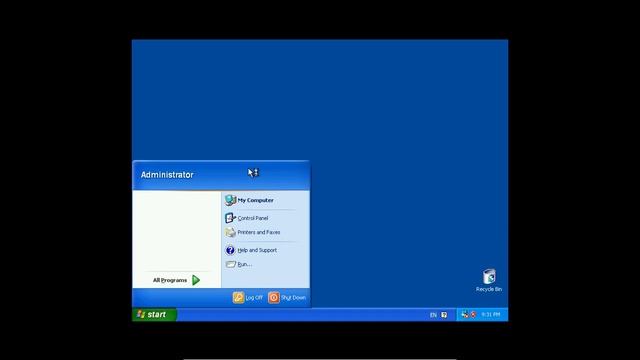Click the Shut Down text button
The width and height of the screenshot is (640, 360).
[x=293, y=298]
